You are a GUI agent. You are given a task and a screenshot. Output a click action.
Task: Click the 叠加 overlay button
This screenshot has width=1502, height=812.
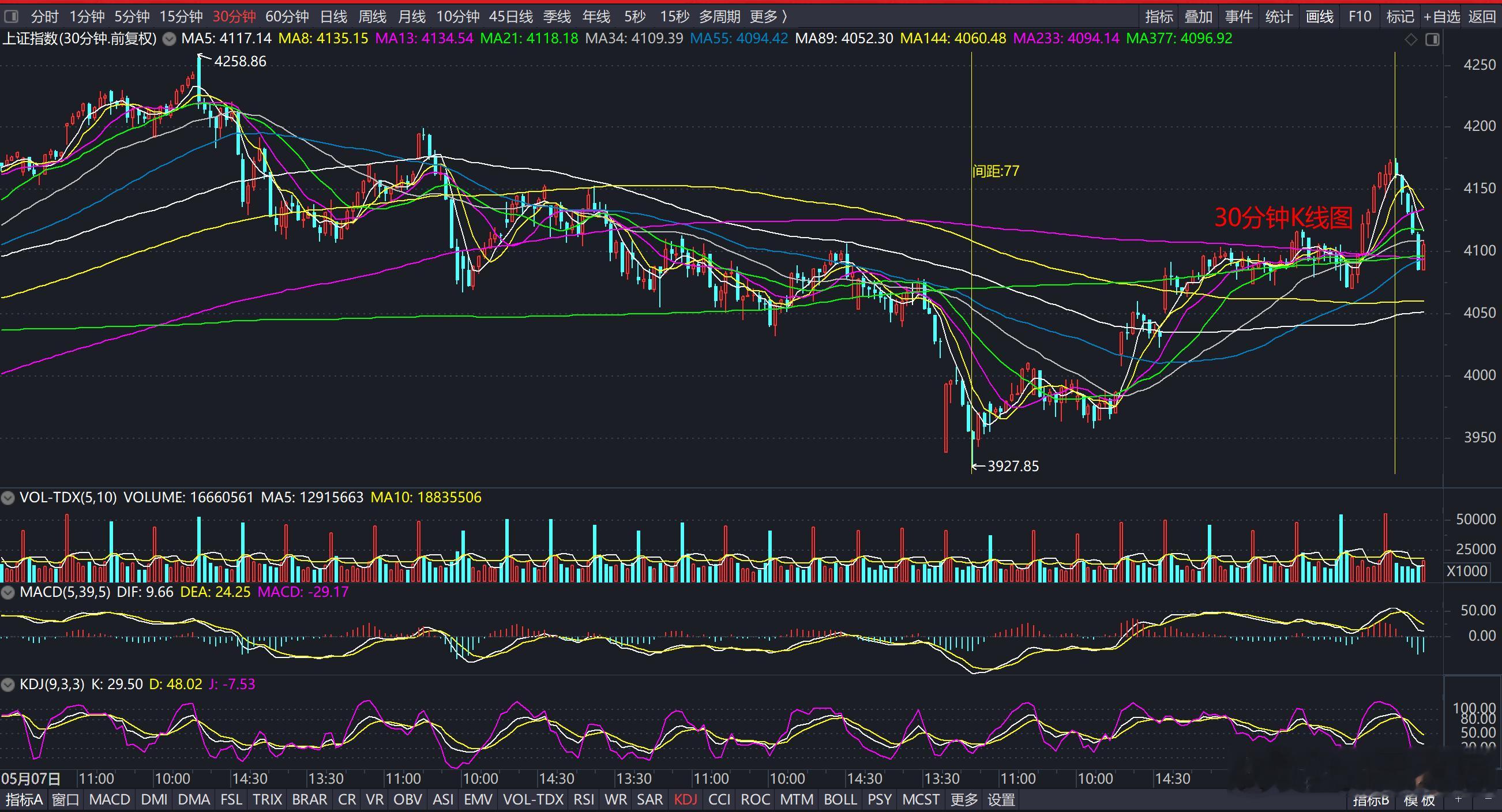(x=1199, y=16)
